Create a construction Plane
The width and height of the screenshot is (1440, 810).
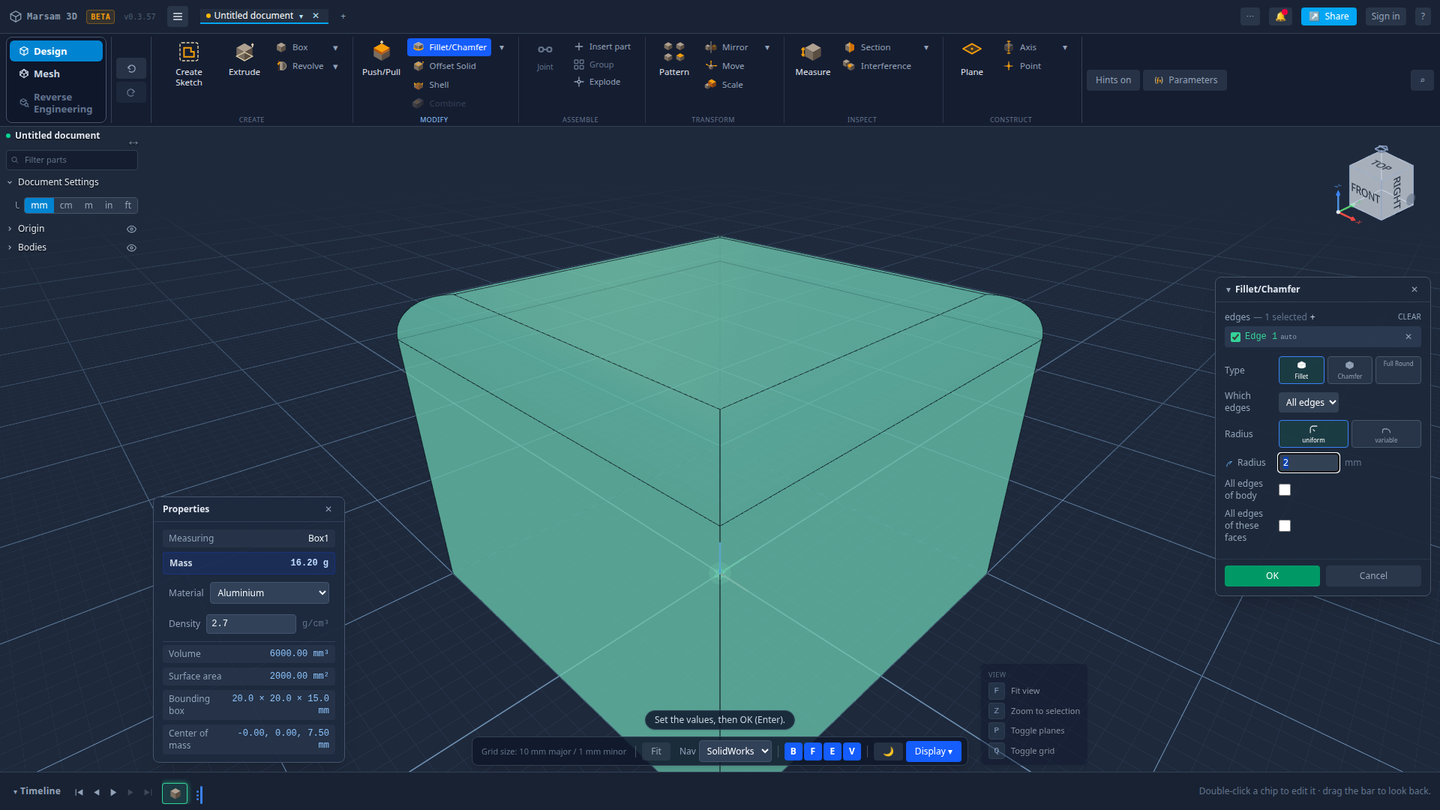pos(971,60)
